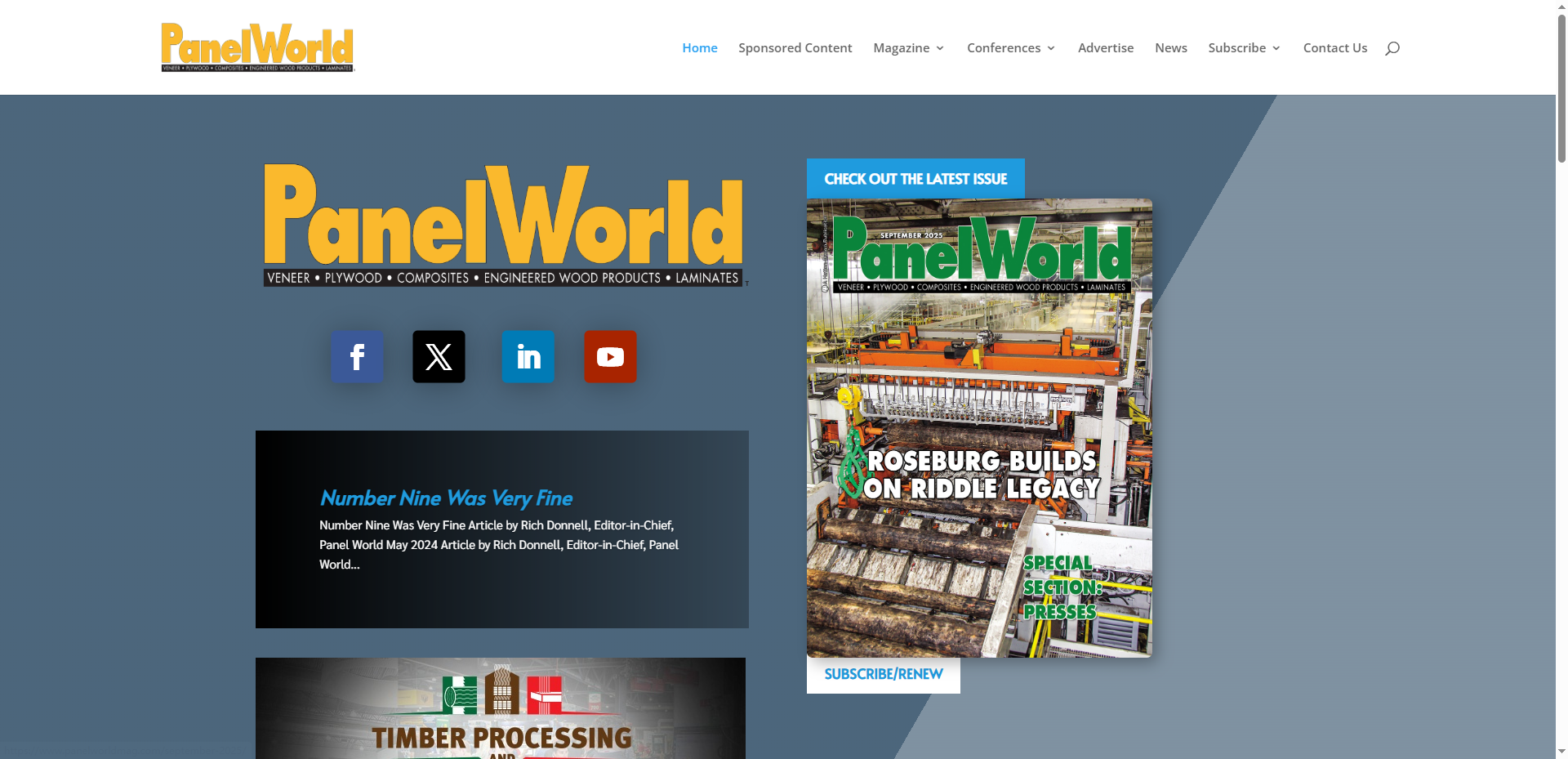The image size is (1568, 759).
Task: Navigate to the Contact Us page
Action: tap(1334, 48)
